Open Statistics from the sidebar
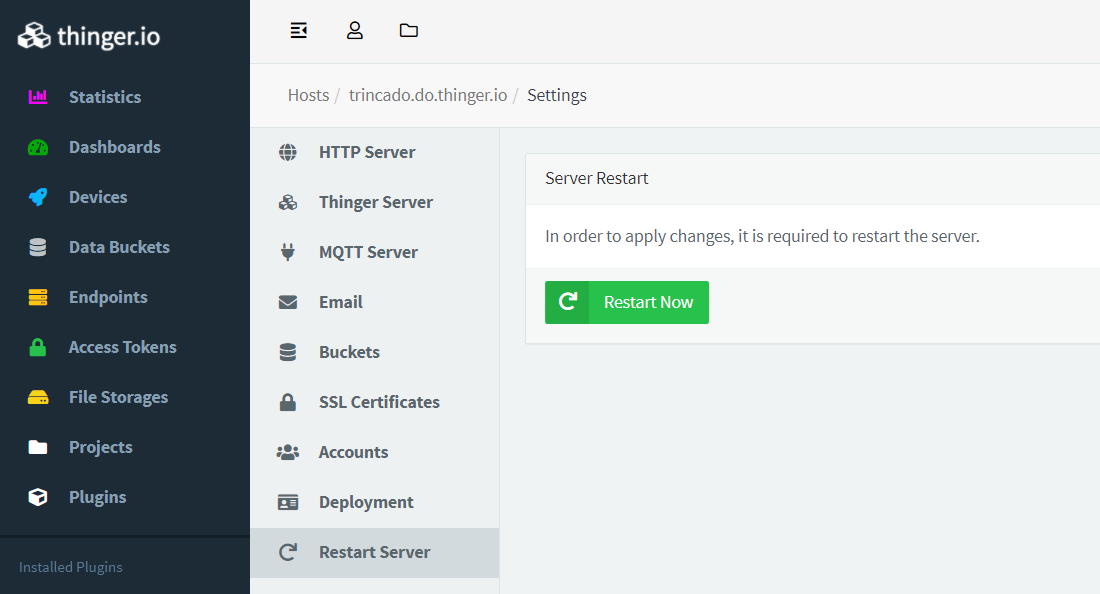Image resolution: width=1100 pixels, height=594 pixels. pos(104,97)
